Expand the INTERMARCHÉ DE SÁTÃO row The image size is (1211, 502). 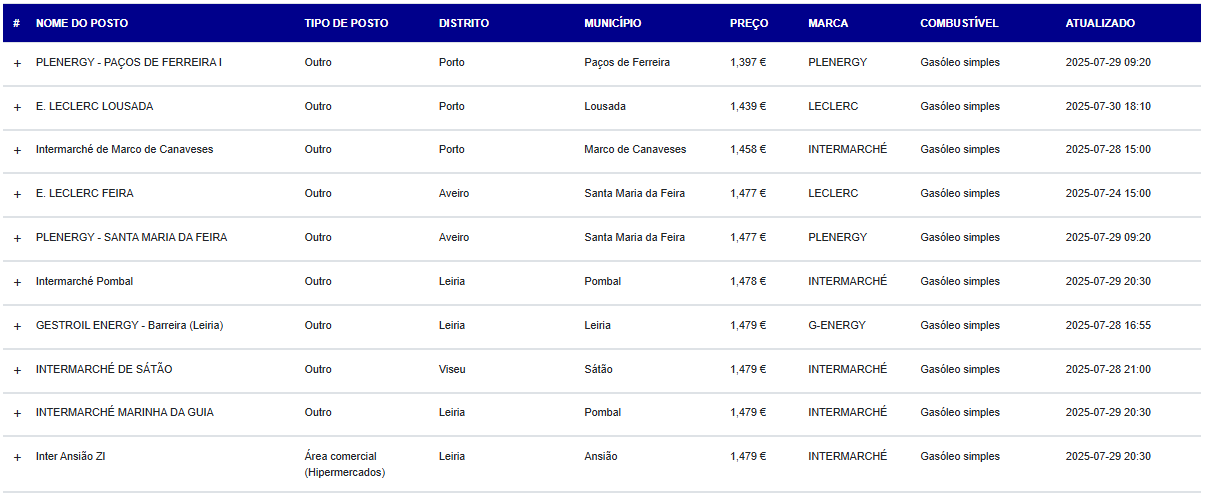tap(17, 370)
